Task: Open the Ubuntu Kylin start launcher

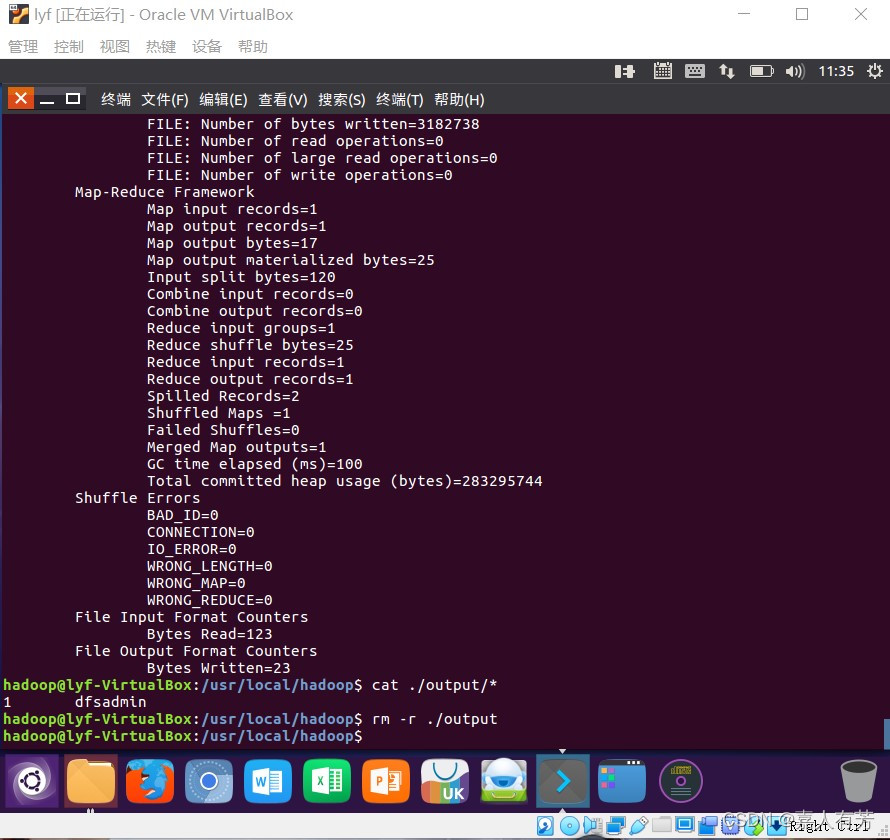Action: coord(32,782)
